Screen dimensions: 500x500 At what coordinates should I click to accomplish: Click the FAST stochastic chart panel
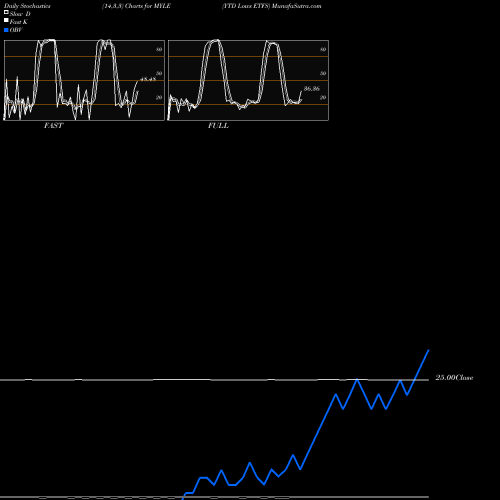84,80
